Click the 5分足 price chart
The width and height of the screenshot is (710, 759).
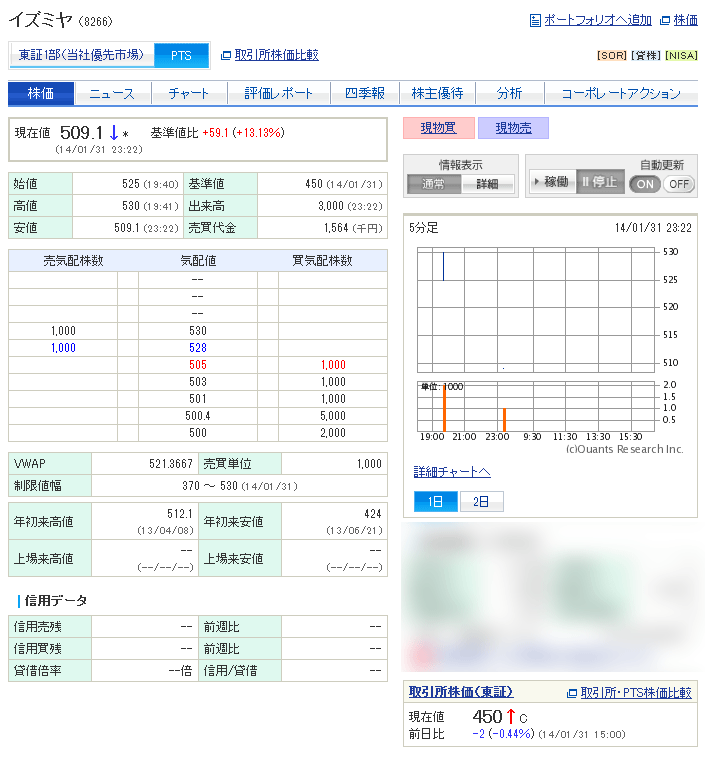pyautogui.click(x=536, y=310)
